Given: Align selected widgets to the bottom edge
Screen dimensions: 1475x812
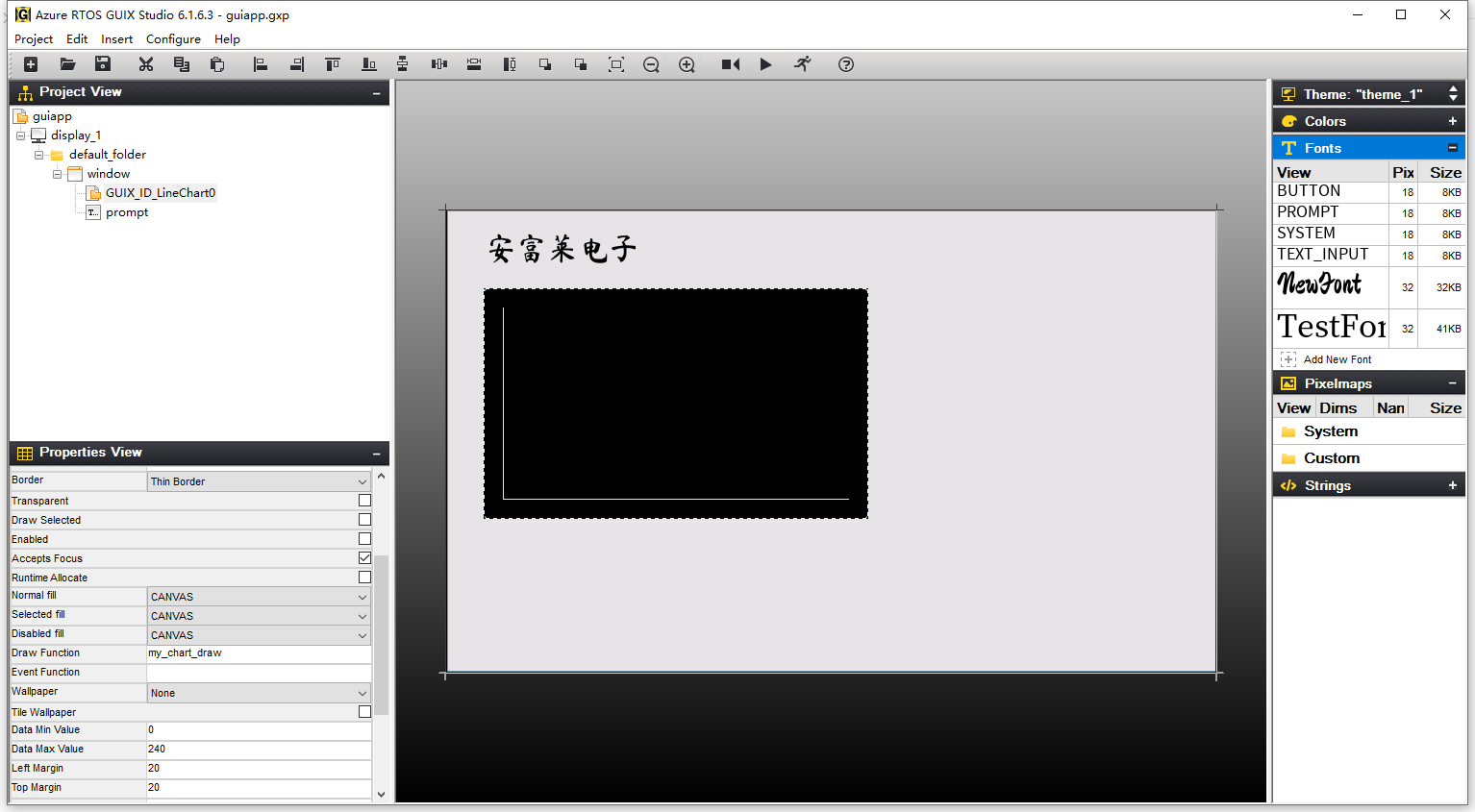Looking at the screenshot, I should coord(368,64).
